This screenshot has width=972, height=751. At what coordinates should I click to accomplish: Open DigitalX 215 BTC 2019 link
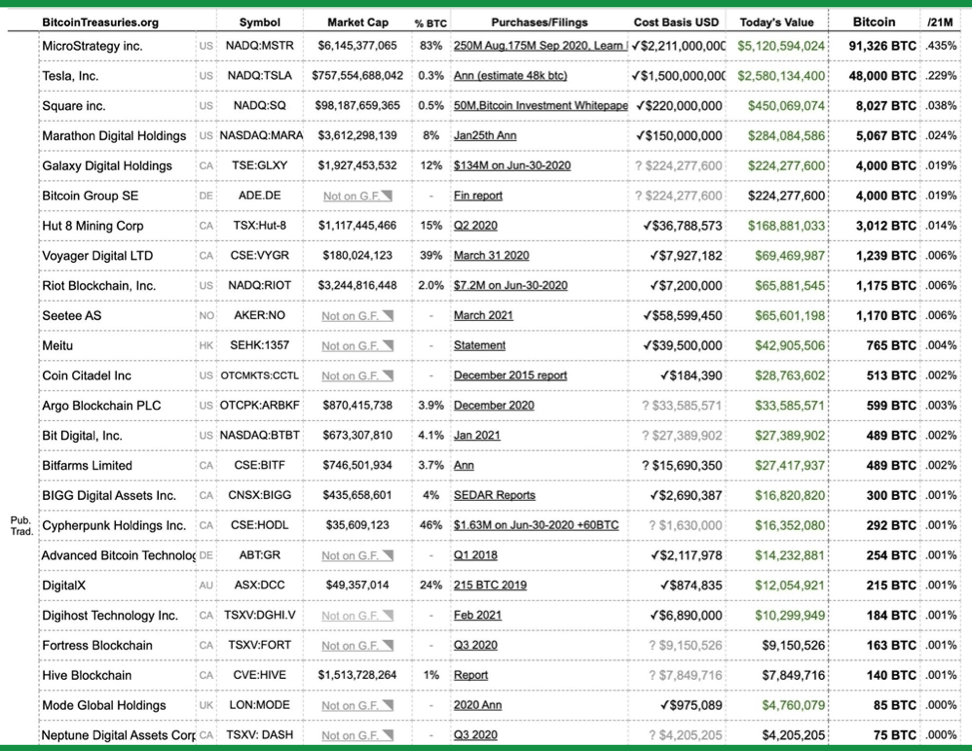pos(490,585)
